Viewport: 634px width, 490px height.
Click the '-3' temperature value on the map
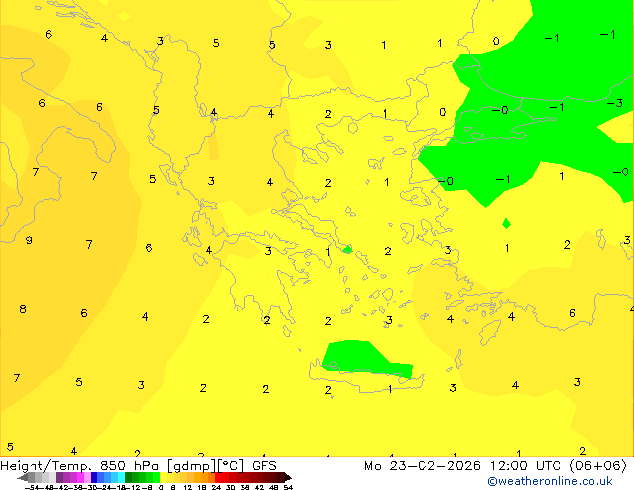[x=615, y=103]
